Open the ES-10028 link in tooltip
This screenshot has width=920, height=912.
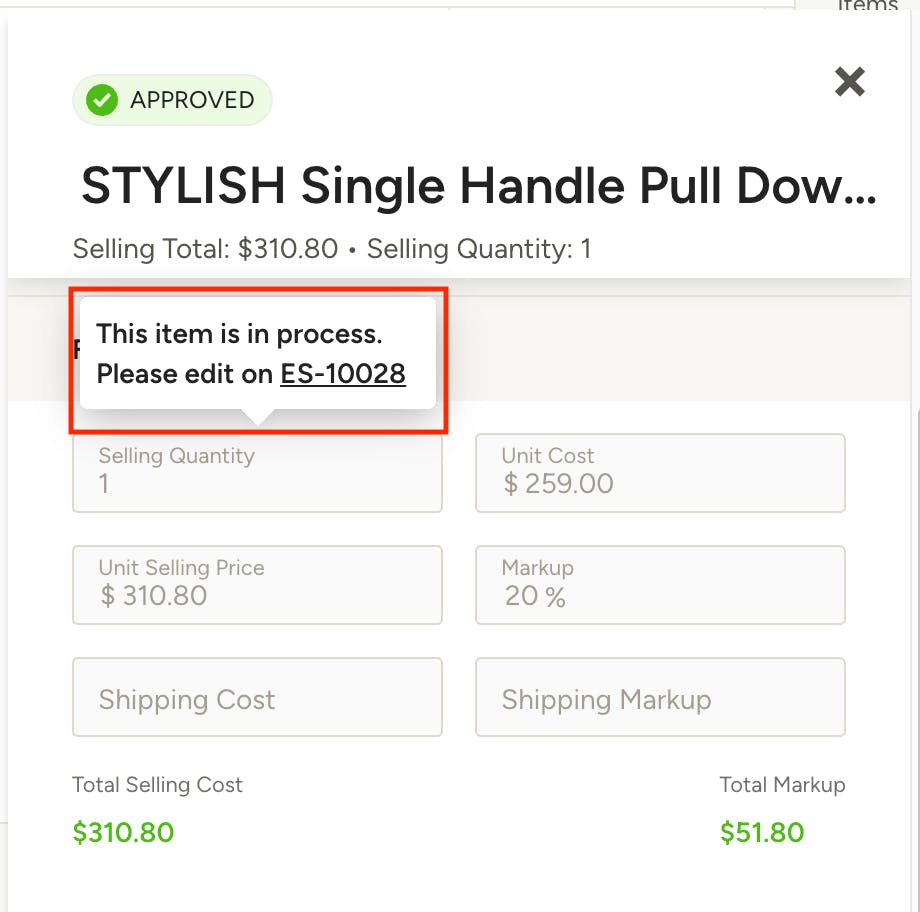click(343, 374)
